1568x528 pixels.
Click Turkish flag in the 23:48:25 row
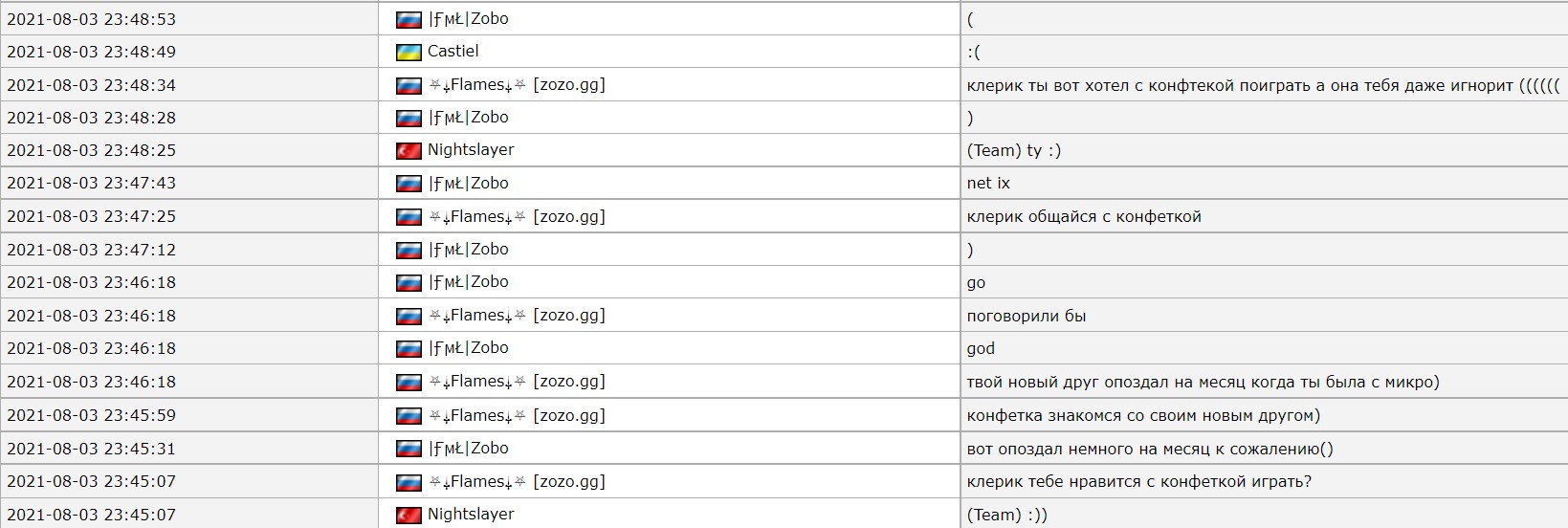(409, 151)
